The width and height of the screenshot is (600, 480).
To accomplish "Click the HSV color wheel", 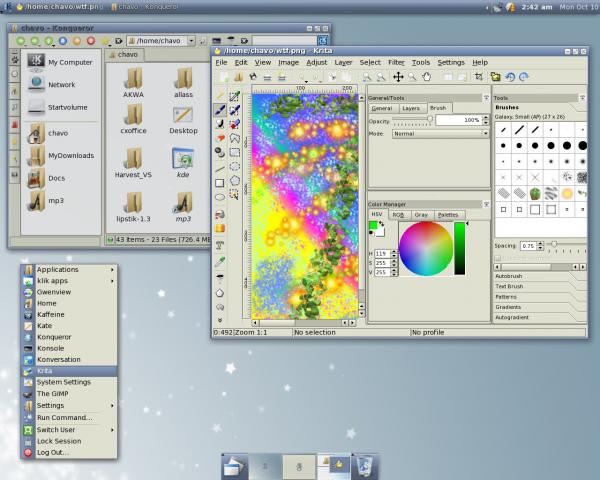I will tap(426, 249).
